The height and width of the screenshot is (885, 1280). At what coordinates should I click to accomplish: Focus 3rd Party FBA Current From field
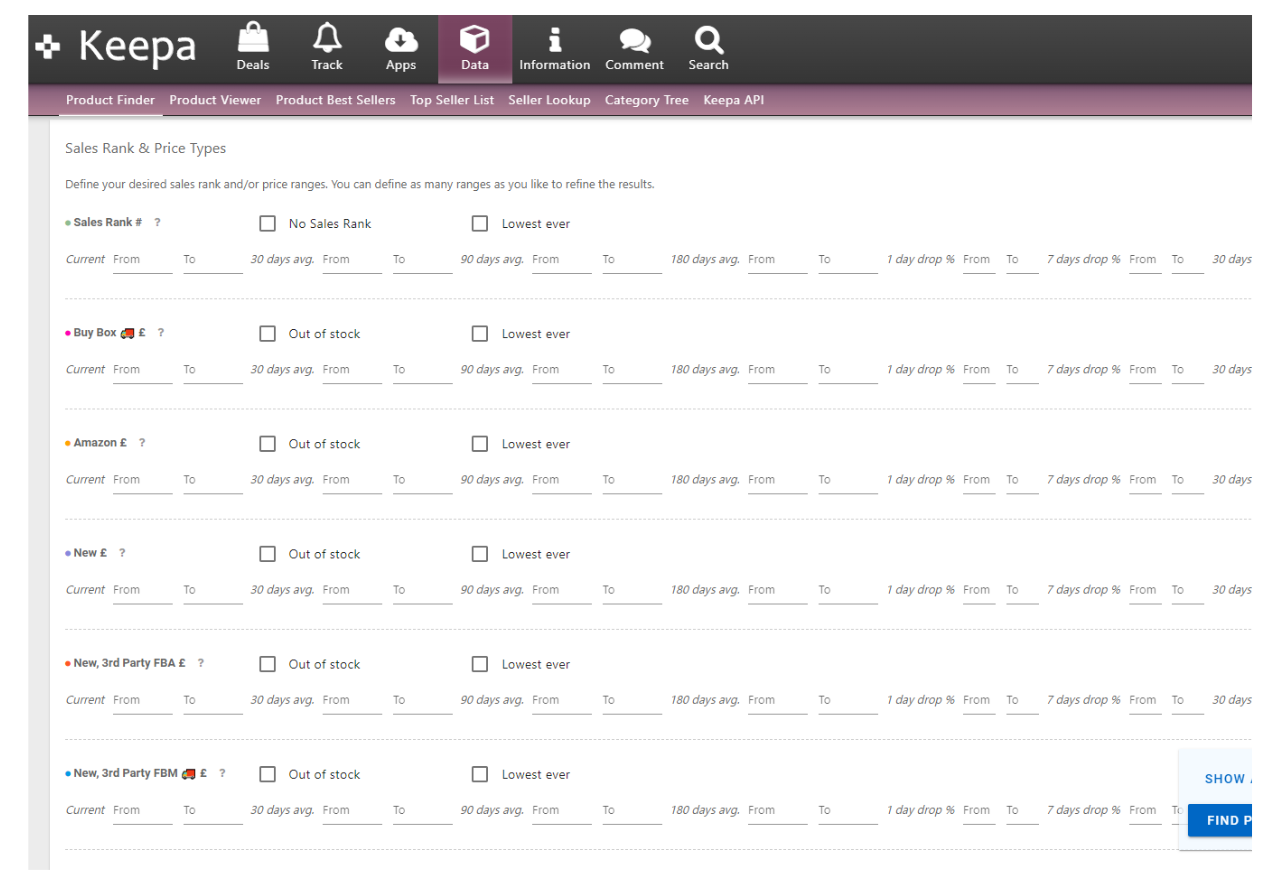(142, 700)
